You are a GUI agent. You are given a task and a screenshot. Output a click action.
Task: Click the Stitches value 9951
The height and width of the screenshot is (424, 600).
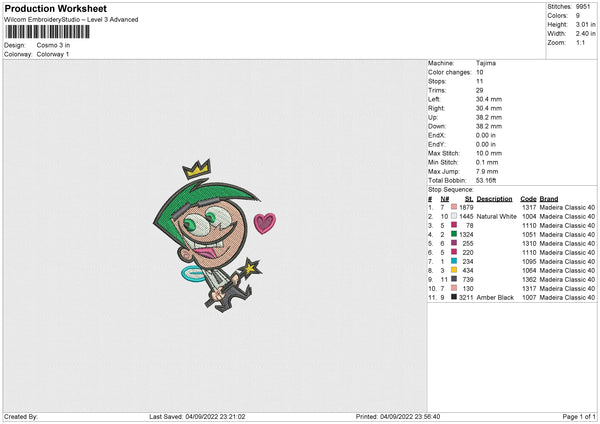[x=583, y=7]
